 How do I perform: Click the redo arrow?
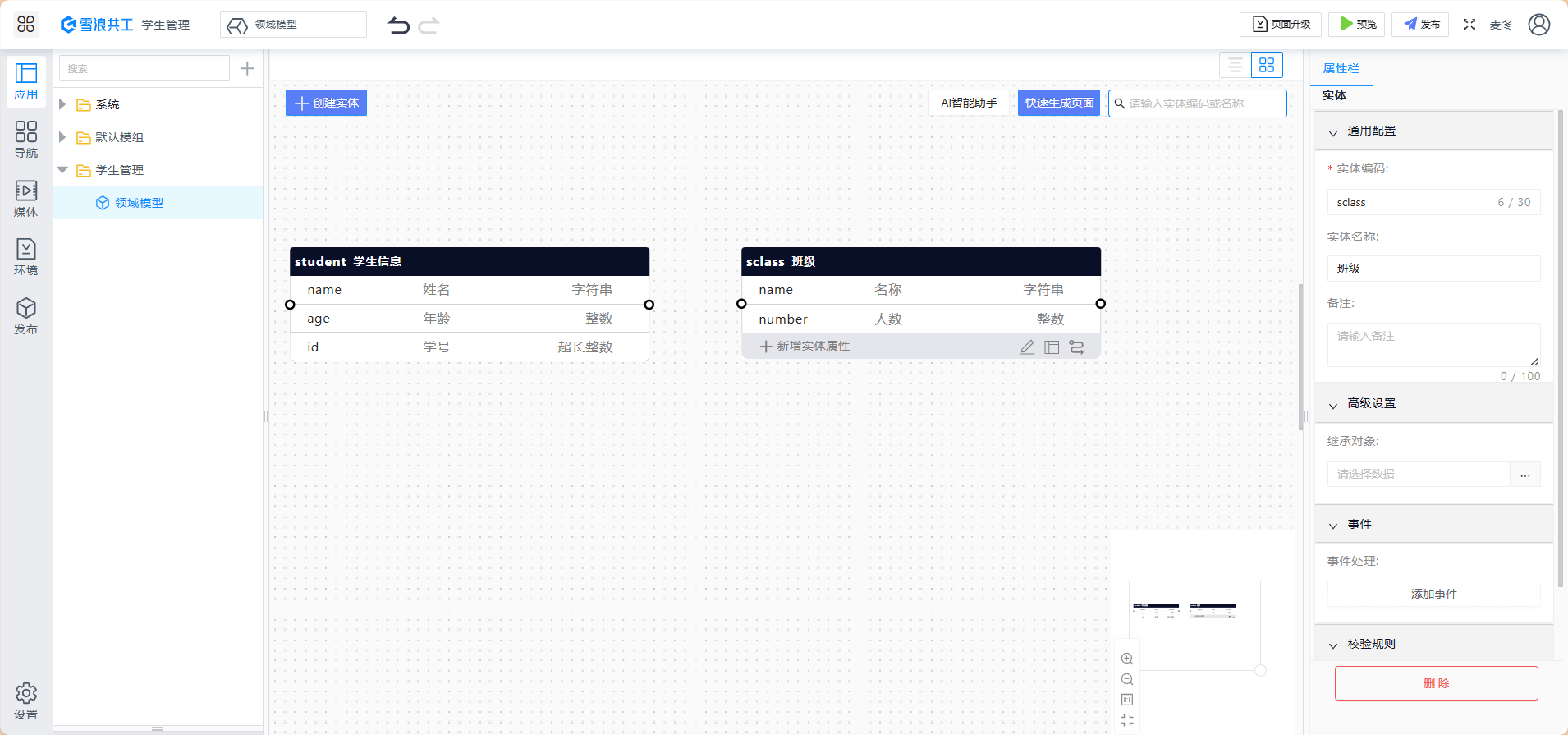click(x=429, y=25)
